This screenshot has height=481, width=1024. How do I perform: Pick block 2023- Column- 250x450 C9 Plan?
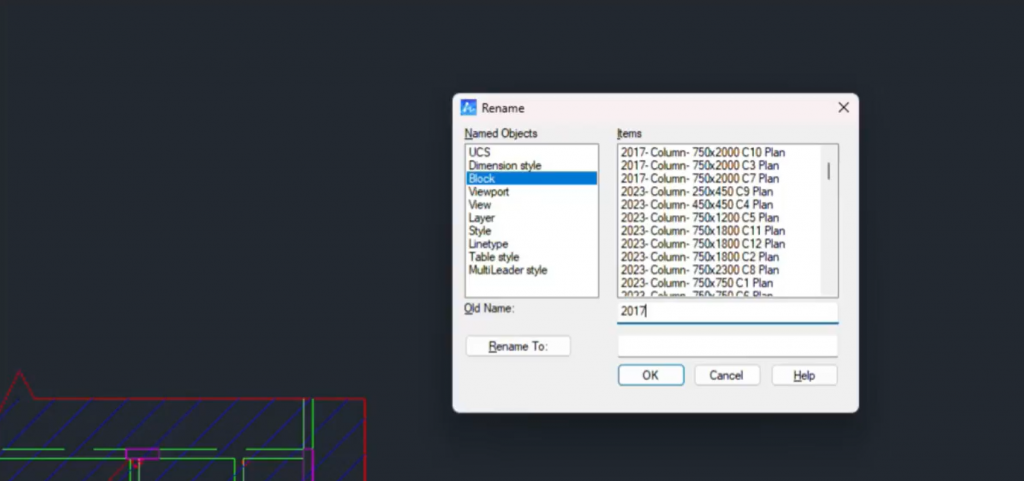(x=697, y=192)
